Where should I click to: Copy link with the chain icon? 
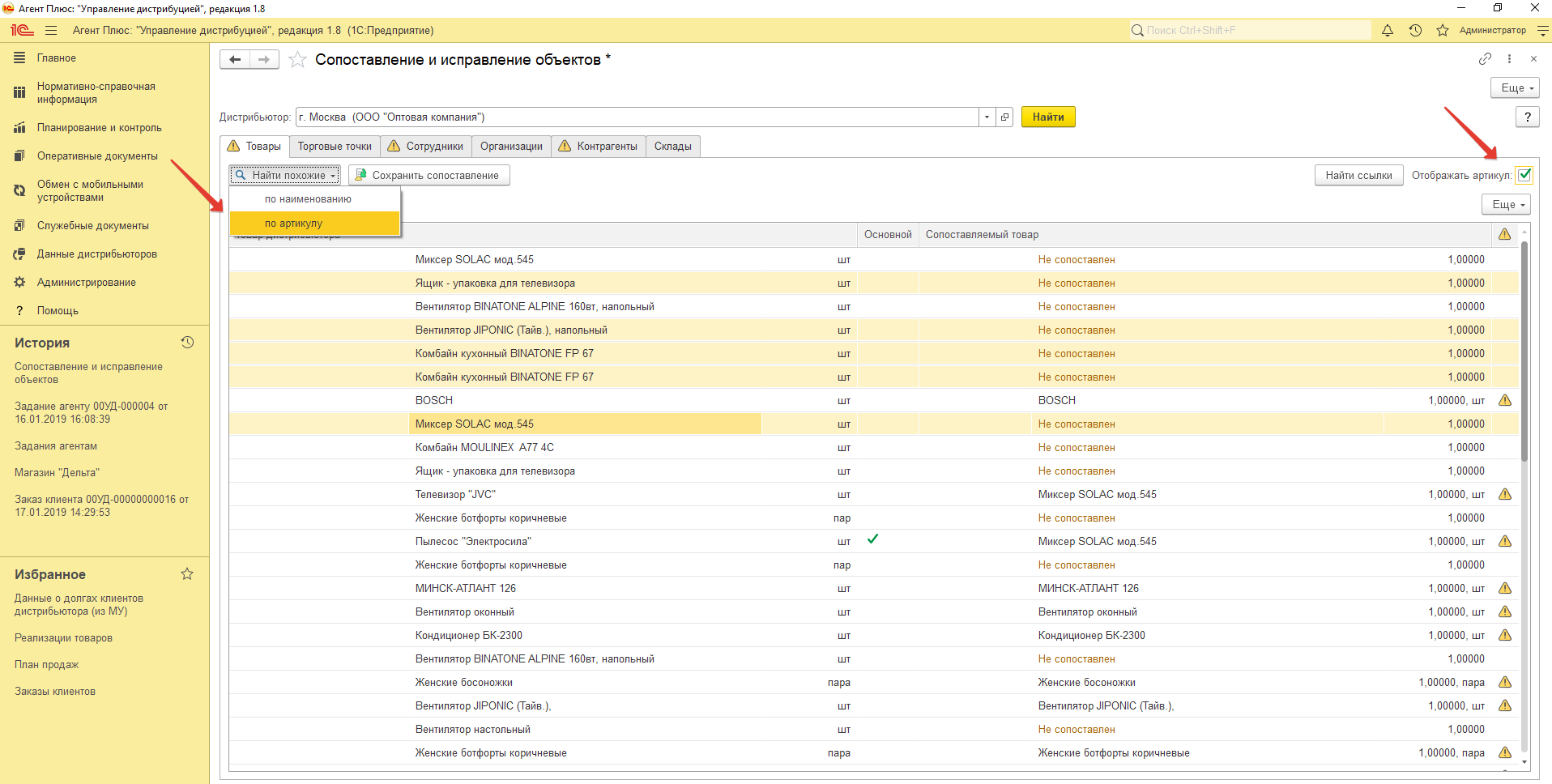(x=1485, y=58)
